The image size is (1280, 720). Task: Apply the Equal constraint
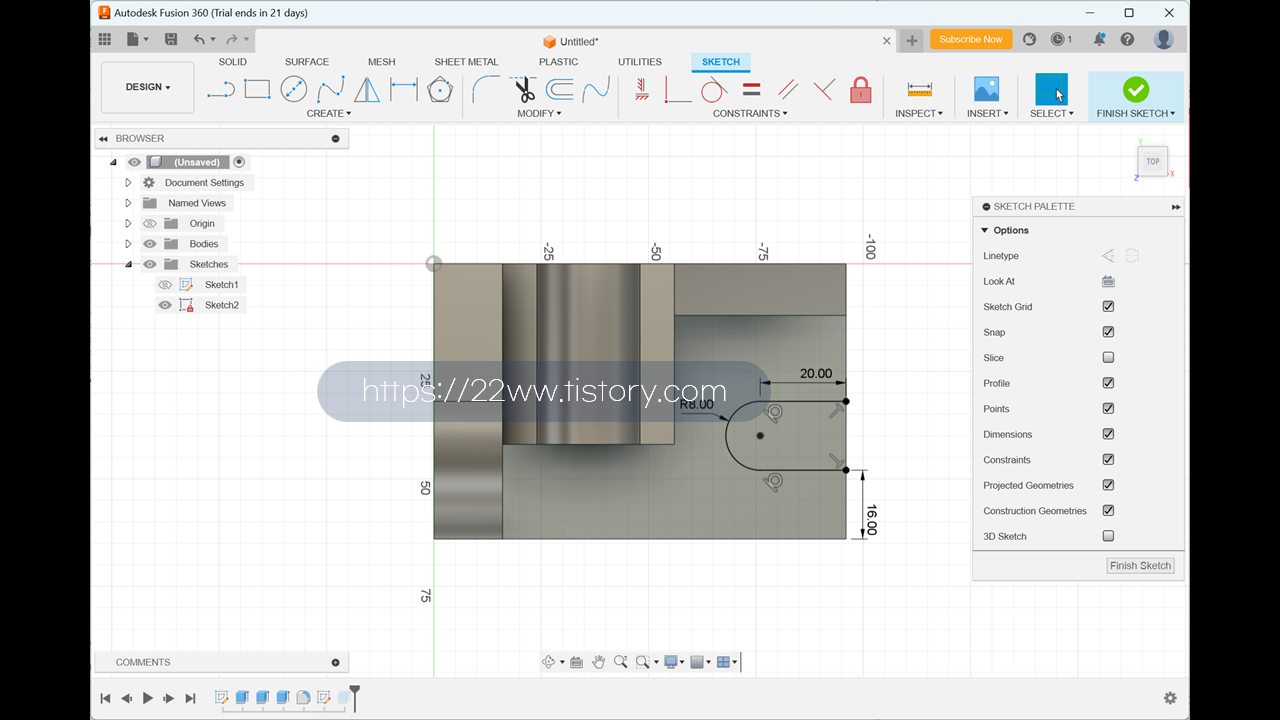click(752, 89)
